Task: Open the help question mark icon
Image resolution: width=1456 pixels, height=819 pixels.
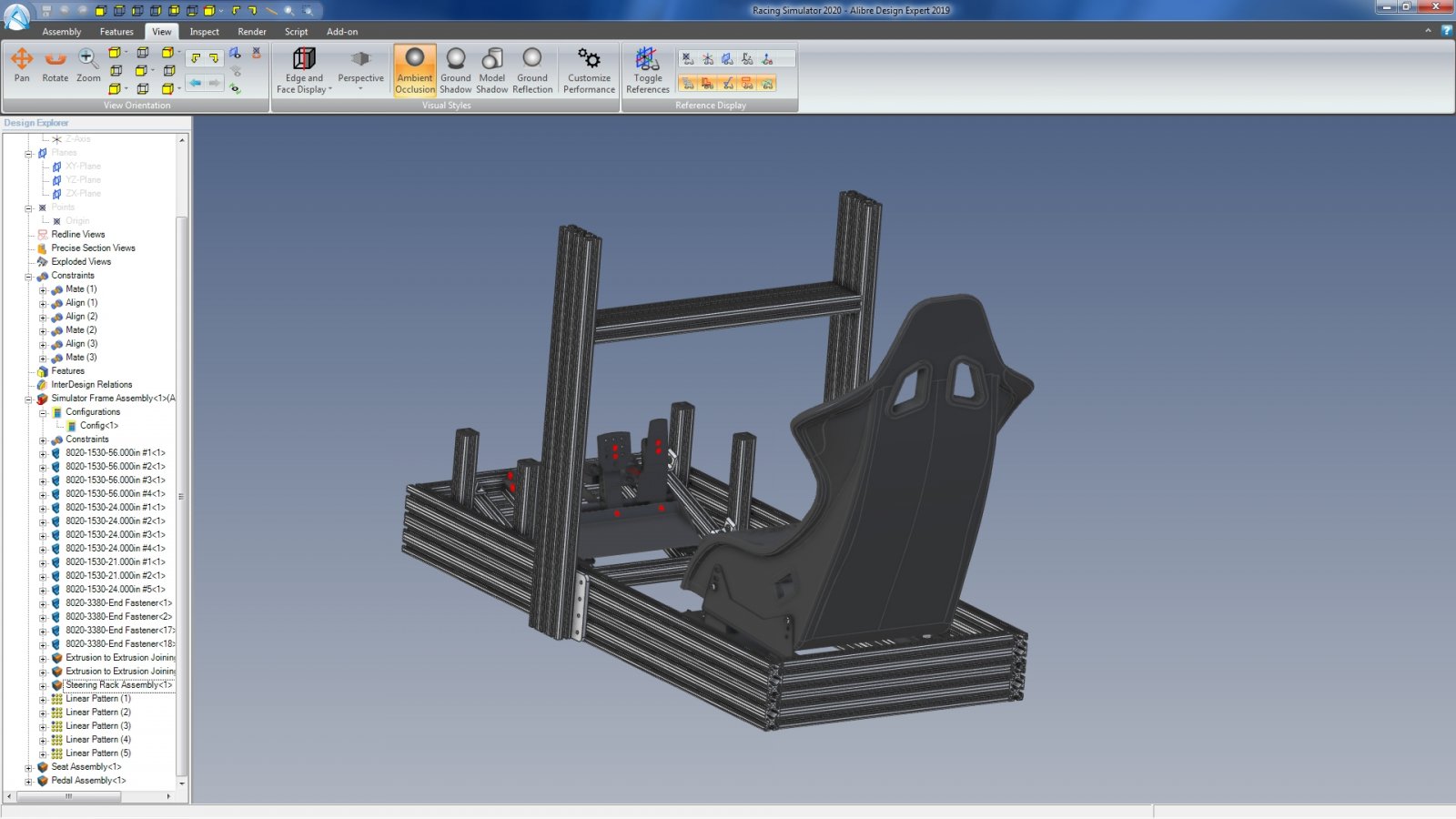Action: click(1446, 31)
